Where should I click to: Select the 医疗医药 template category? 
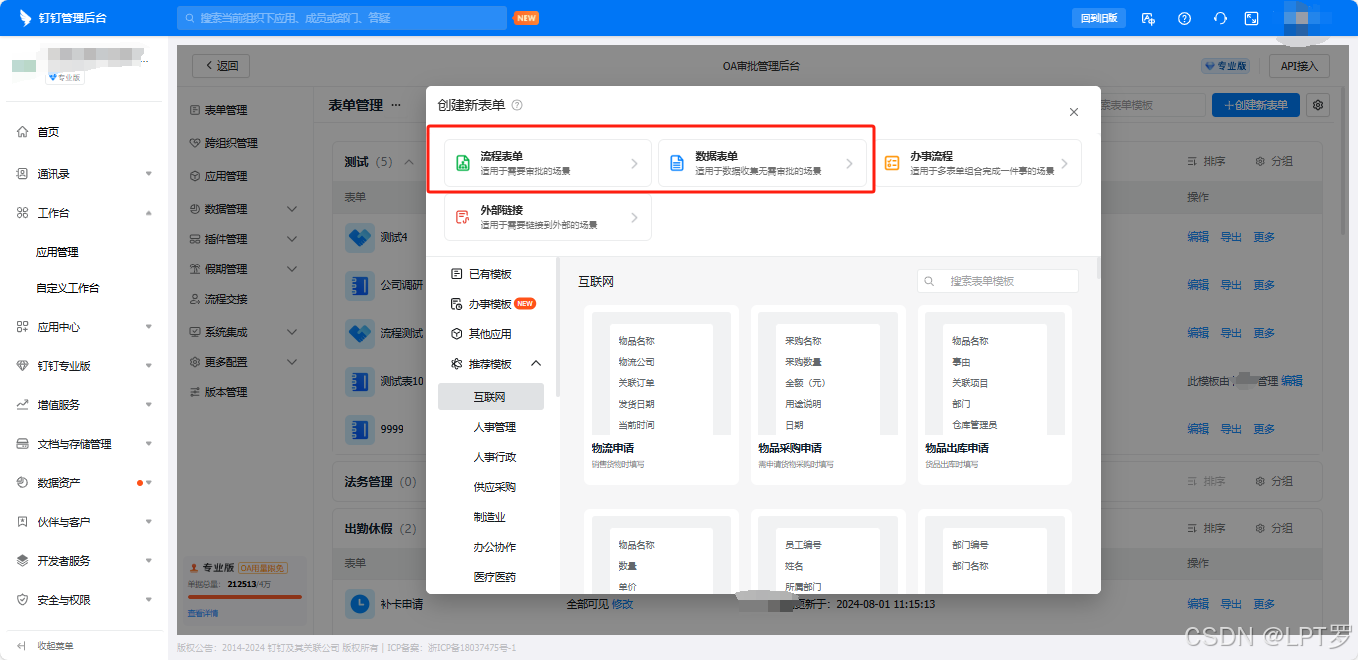(x=495, y=577)
